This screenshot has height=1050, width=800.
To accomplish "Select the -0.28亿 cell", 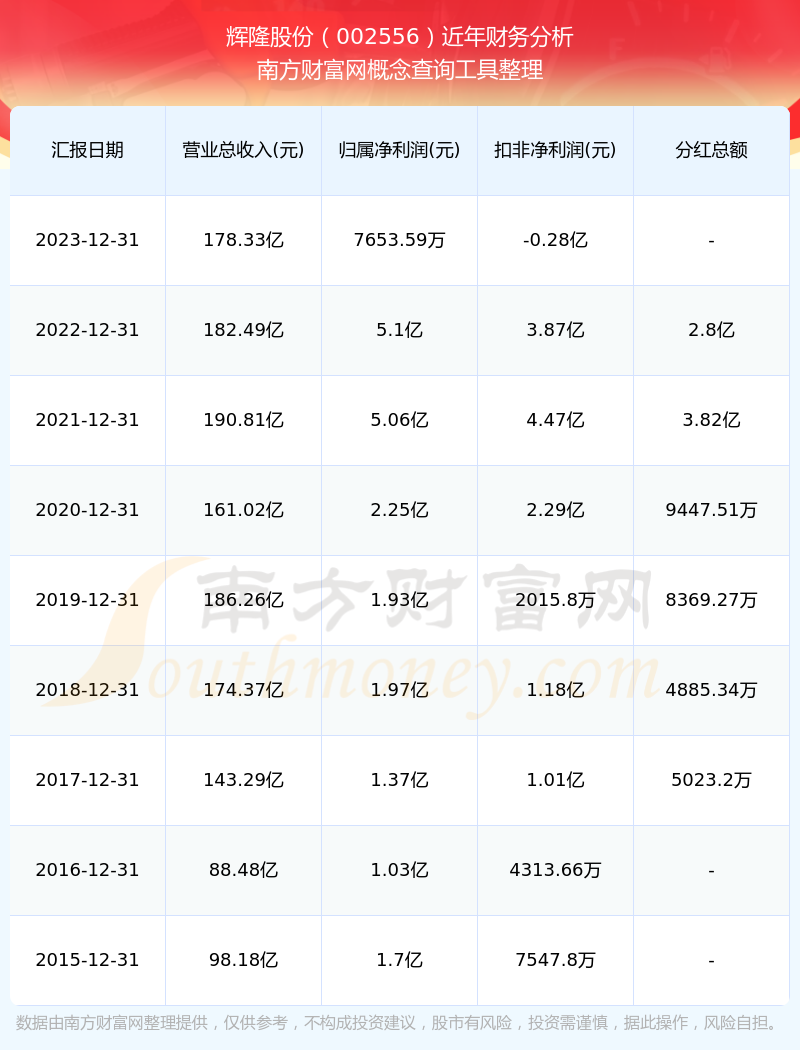I will (556, 240).
